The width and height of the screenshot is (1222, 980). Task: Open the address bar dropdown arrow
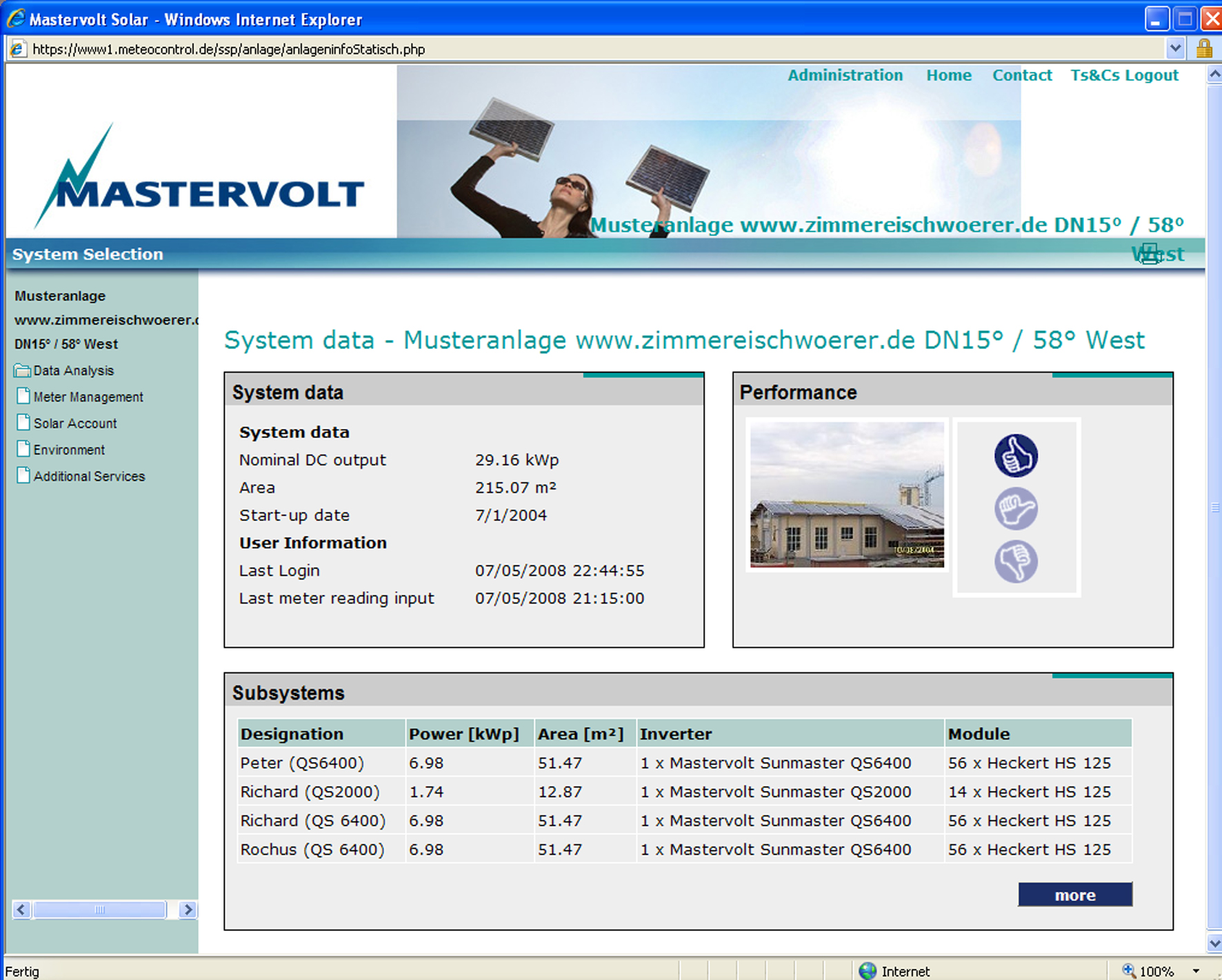[1175, 48]
